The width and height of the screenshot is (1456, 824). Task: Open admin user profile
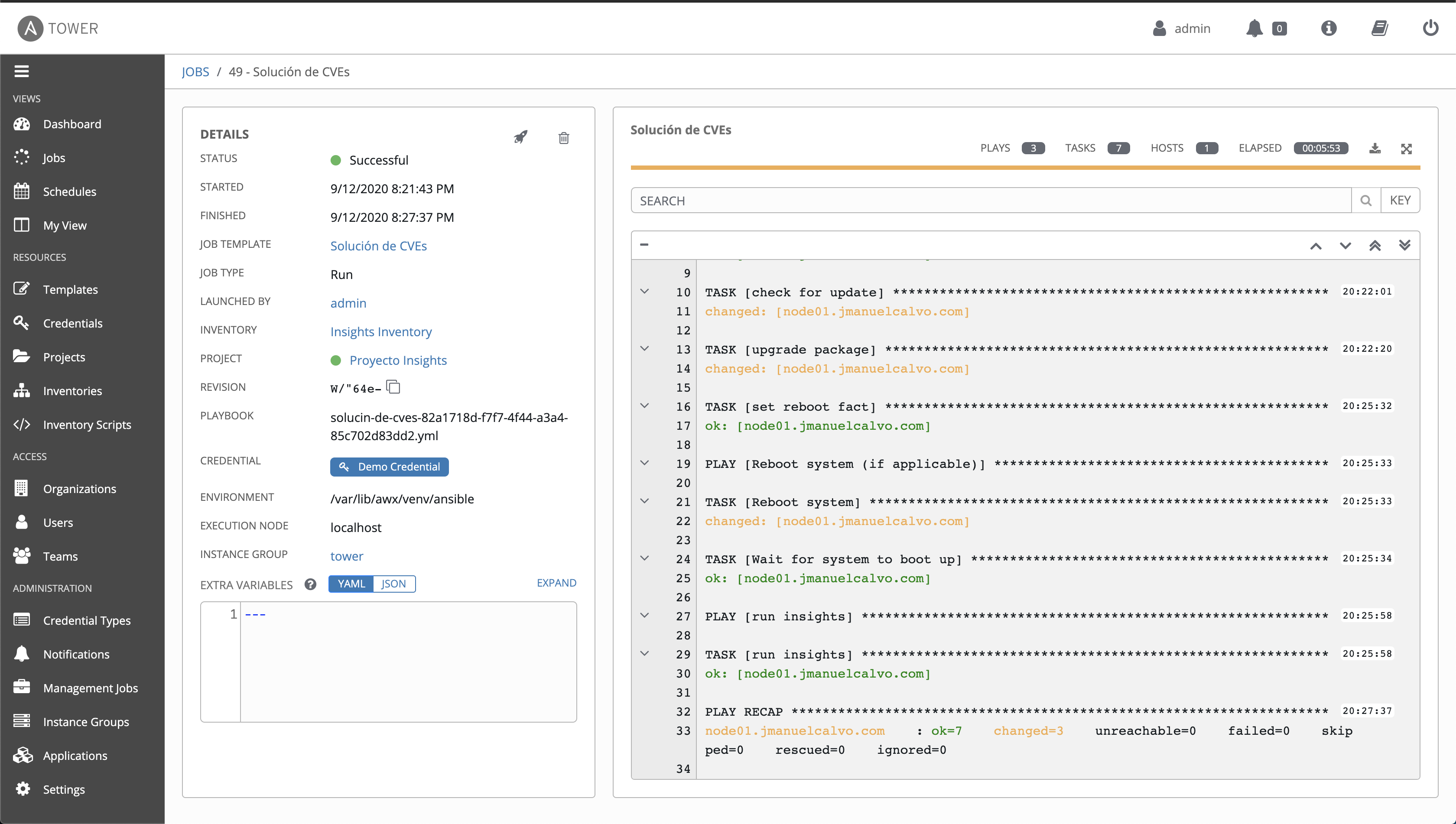coord(1181,28)
